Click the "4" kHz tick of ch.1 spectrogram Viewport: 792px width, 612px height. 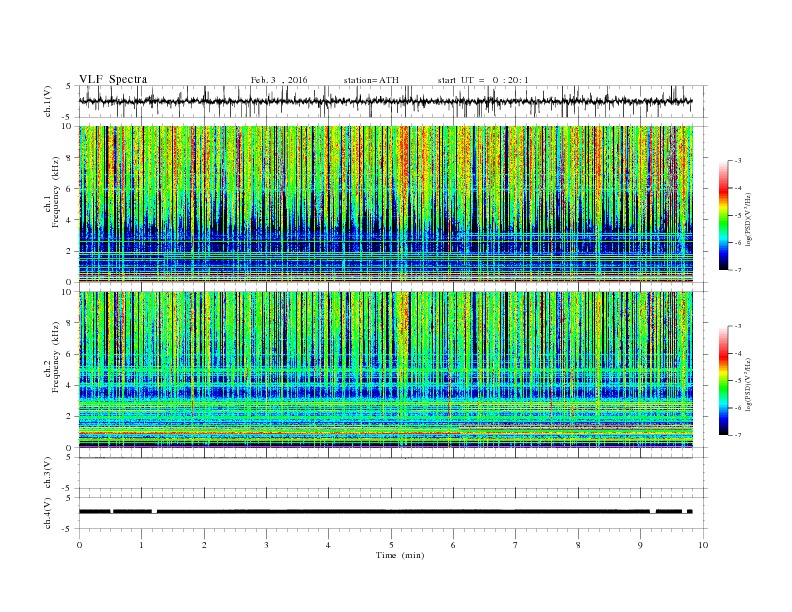(70, 220)
